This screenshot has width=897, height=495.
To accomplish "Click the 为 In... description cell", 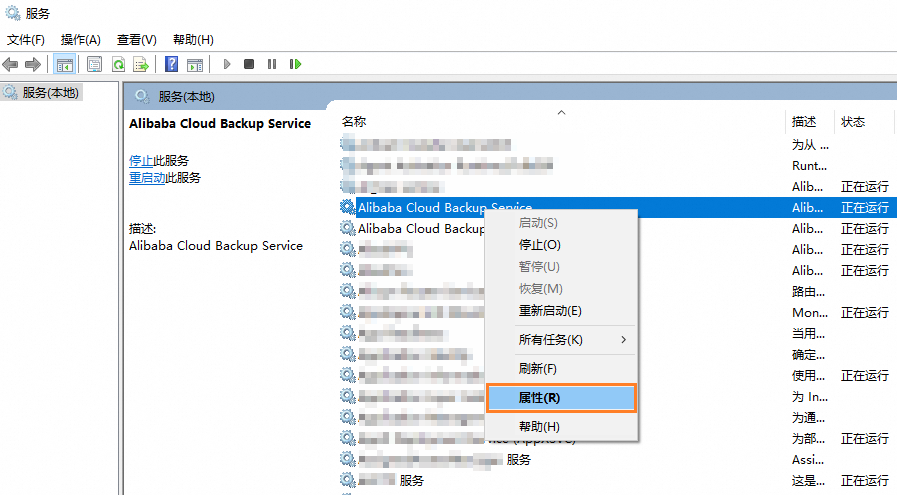I will (x=809, y=397).
